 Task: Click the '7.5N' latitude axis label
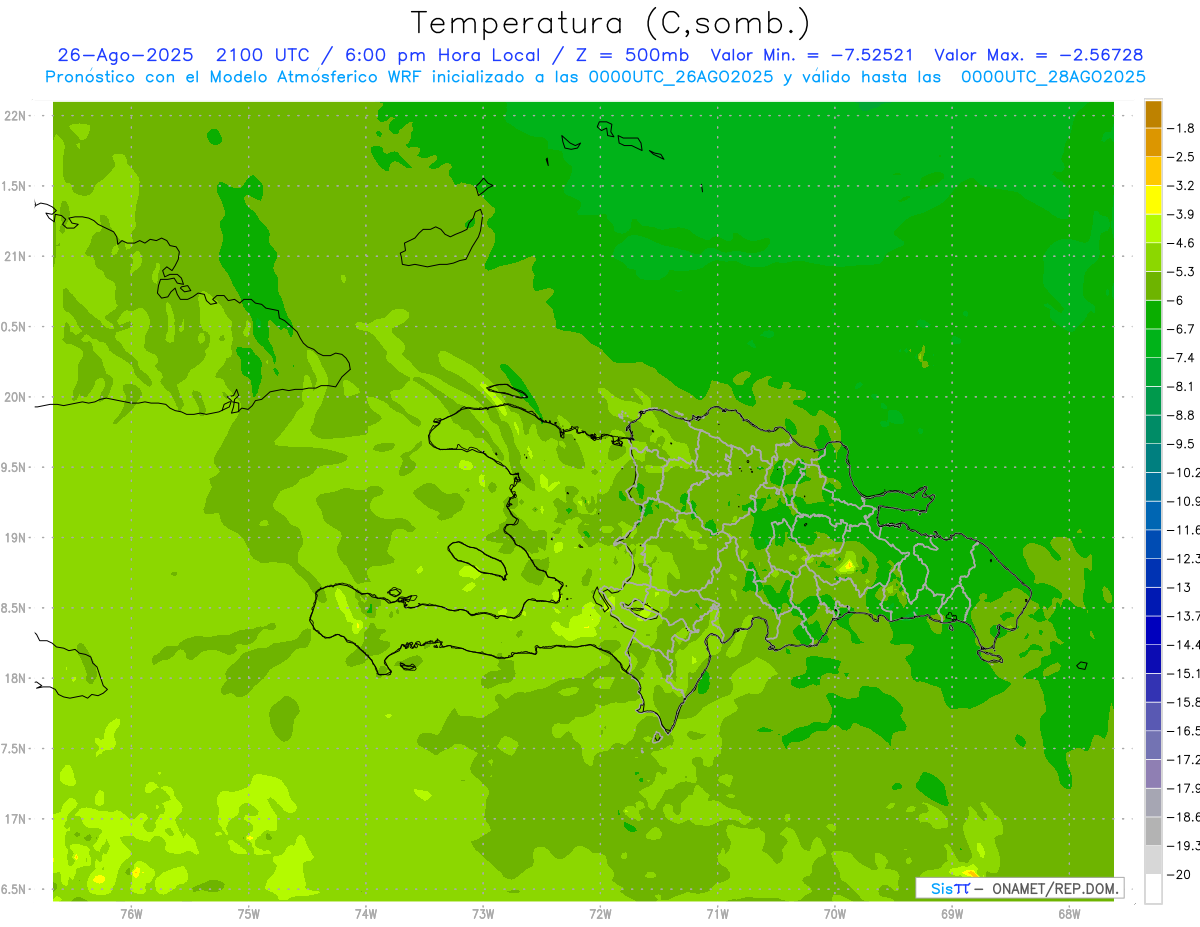pos(13,749)
